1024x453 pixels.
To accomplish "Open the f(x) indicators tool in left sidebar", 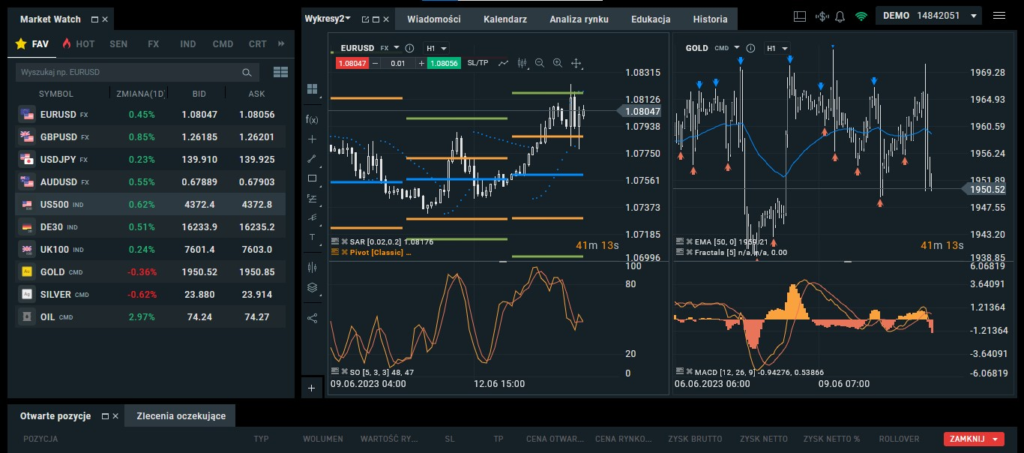I will [311, 119].
